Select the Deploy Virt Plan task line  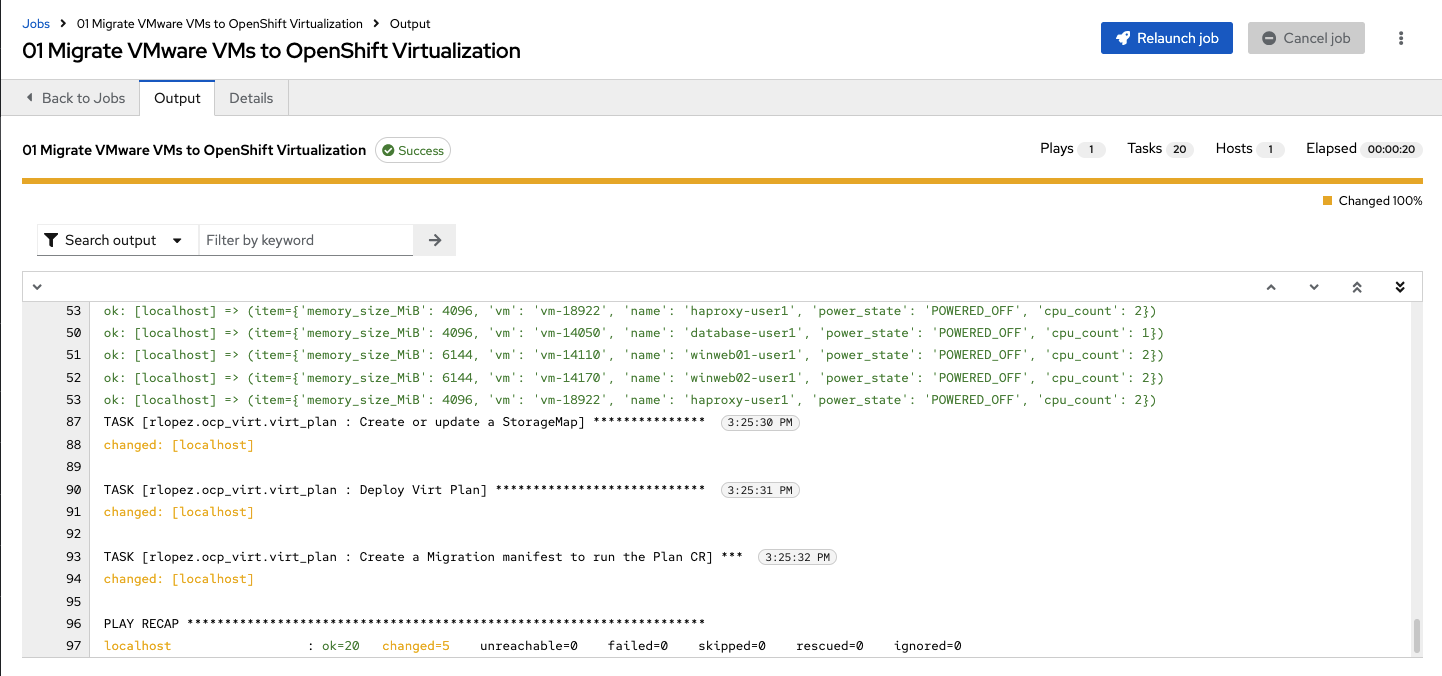point(404,490)
